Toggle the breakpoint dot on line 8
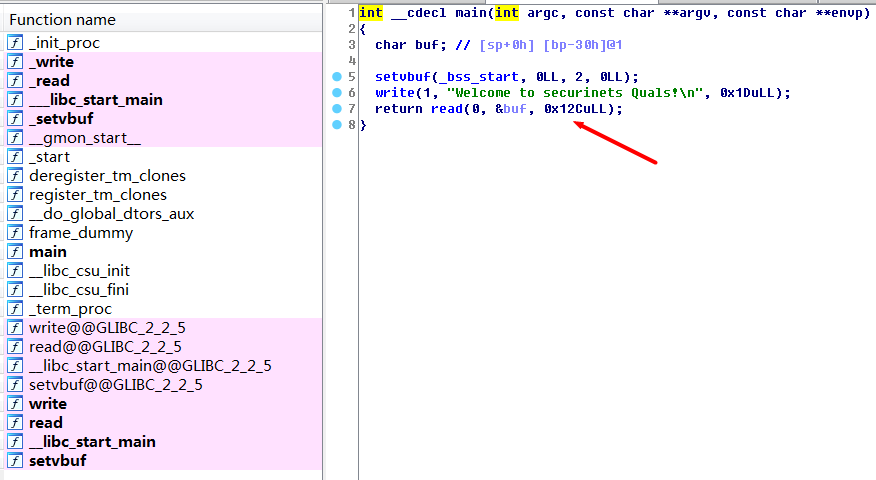876x480 pixels. click(x=337, y=125)
